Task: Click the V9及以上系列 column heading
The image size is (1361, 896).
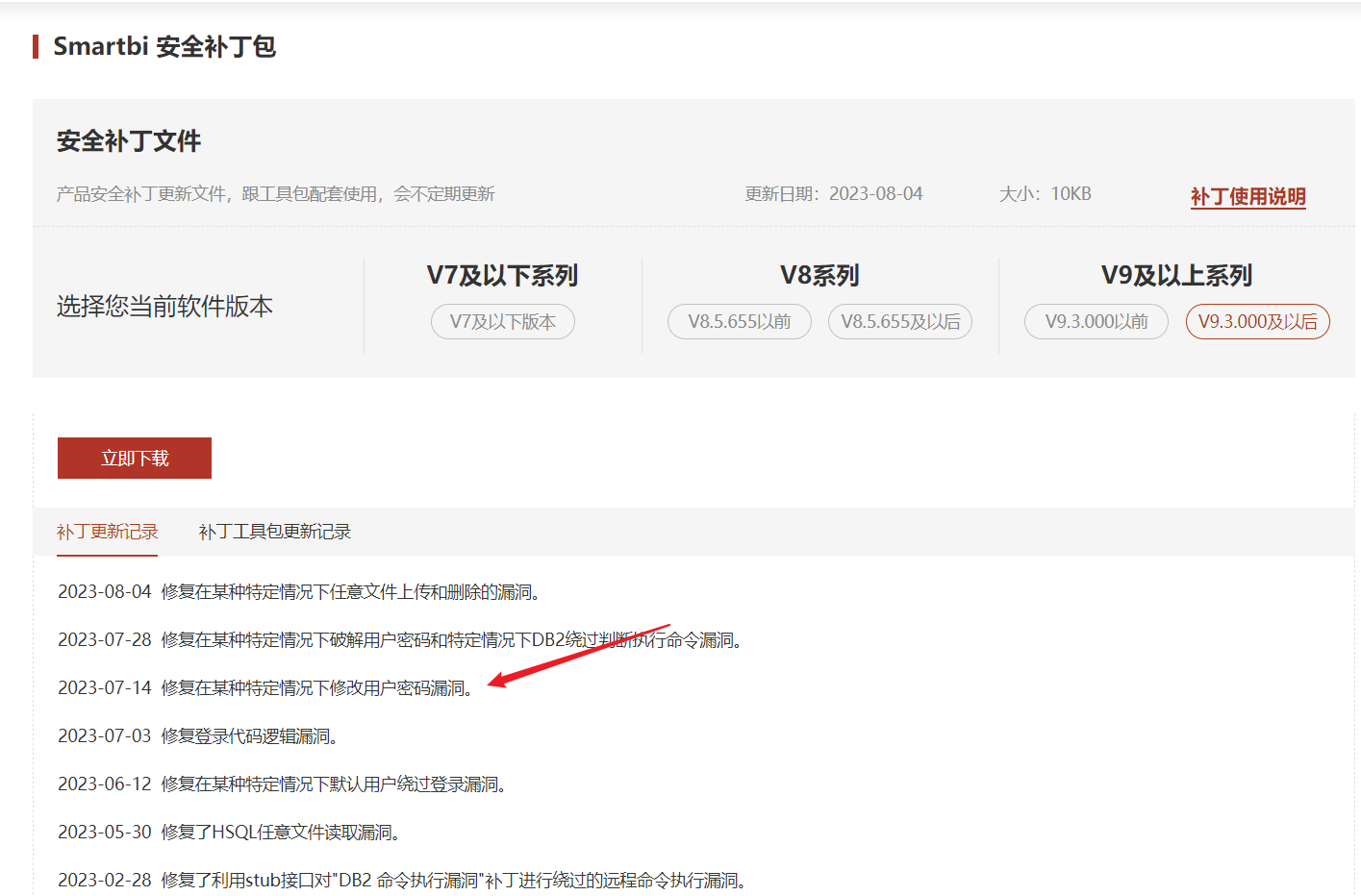Action: tap(1176, 276)
